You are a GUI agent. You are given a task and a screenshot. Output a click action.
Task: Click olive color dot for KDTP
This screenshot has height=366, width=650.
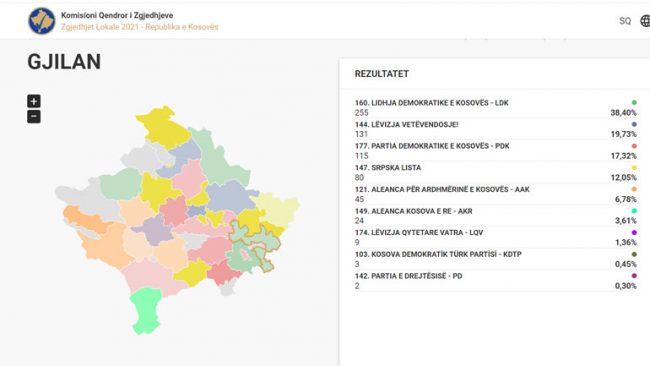(x=634, y=254)
